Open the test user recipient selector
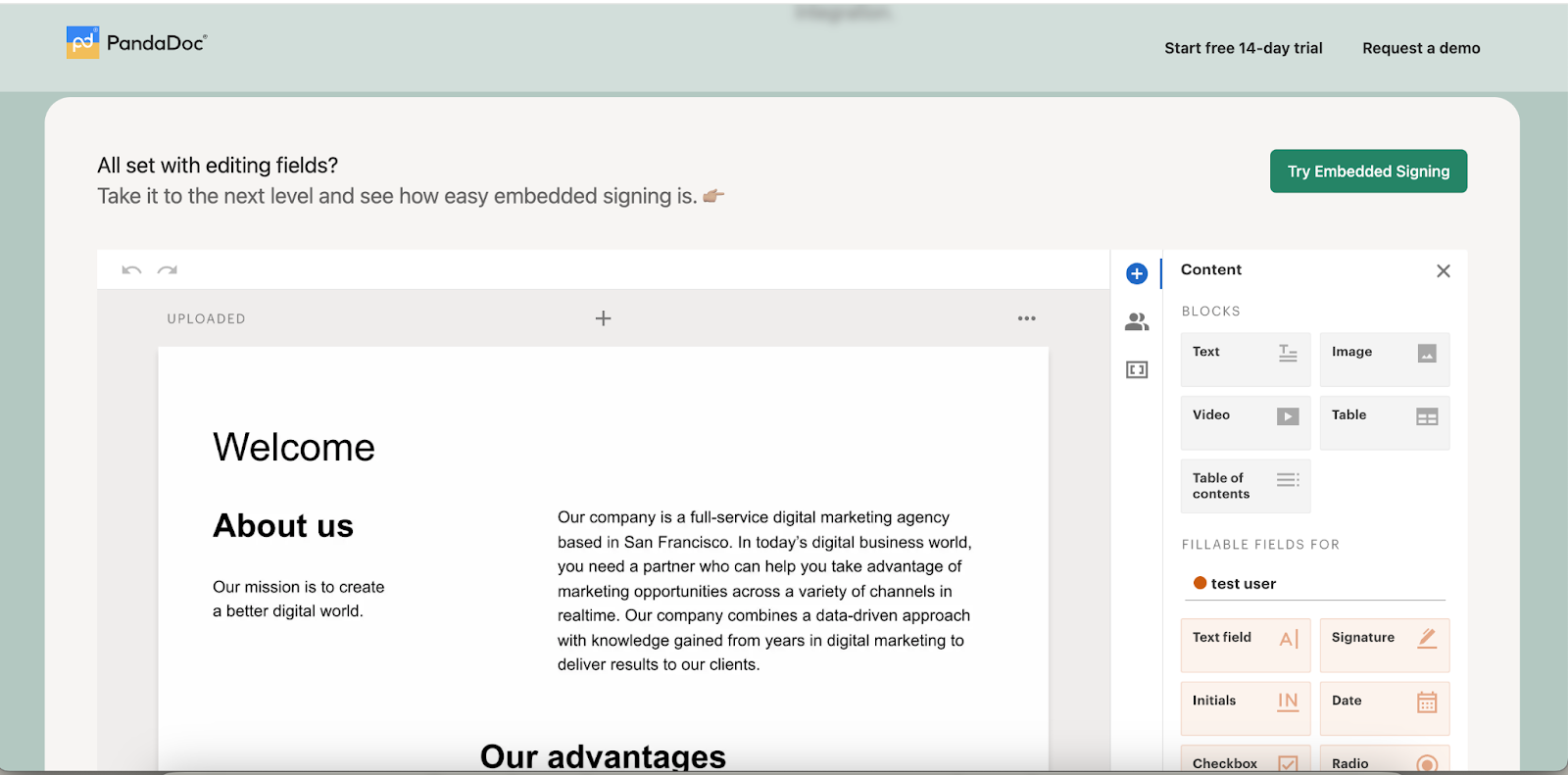The height and width of the screenshot is (775, 1568). point(1314,584)
